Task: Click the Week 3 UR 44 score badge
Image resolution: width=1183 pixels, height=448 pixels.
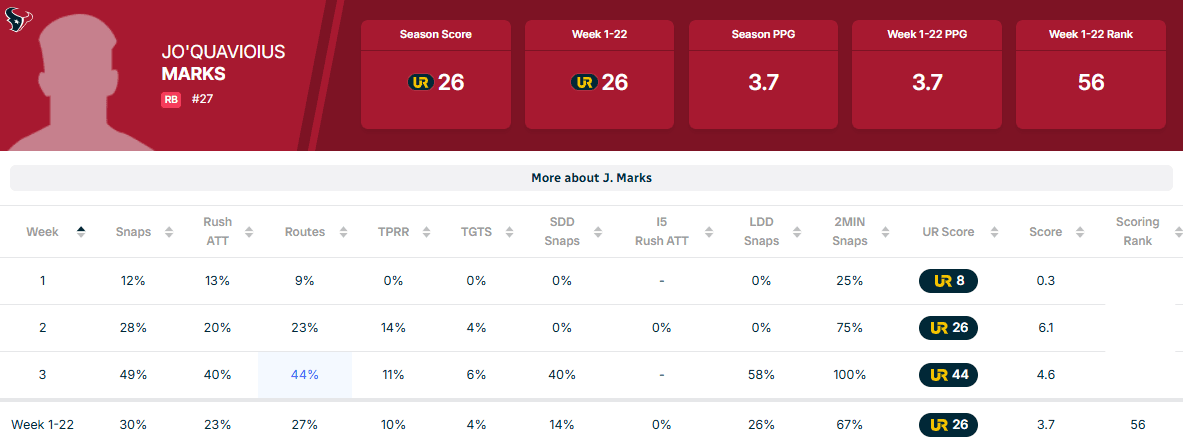Action: pos(948,375)
